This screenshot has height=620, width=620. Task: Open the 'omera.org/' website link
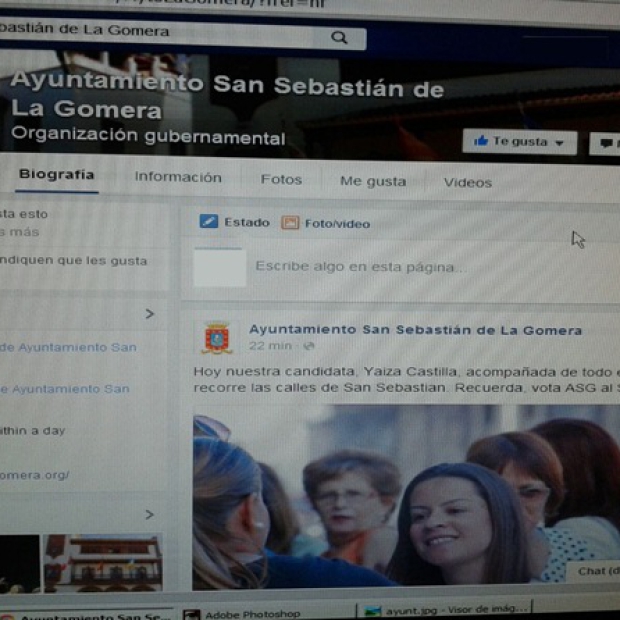pyautogui.click(x=34, y=475)
